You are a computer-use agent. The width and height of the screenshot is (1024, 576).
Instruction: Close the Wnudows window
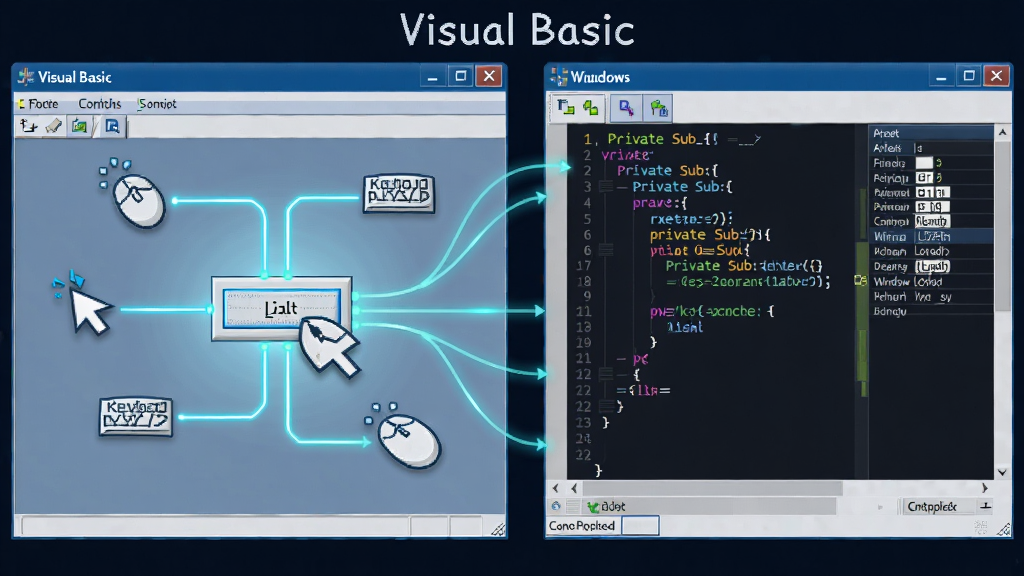tap(997, 76)
